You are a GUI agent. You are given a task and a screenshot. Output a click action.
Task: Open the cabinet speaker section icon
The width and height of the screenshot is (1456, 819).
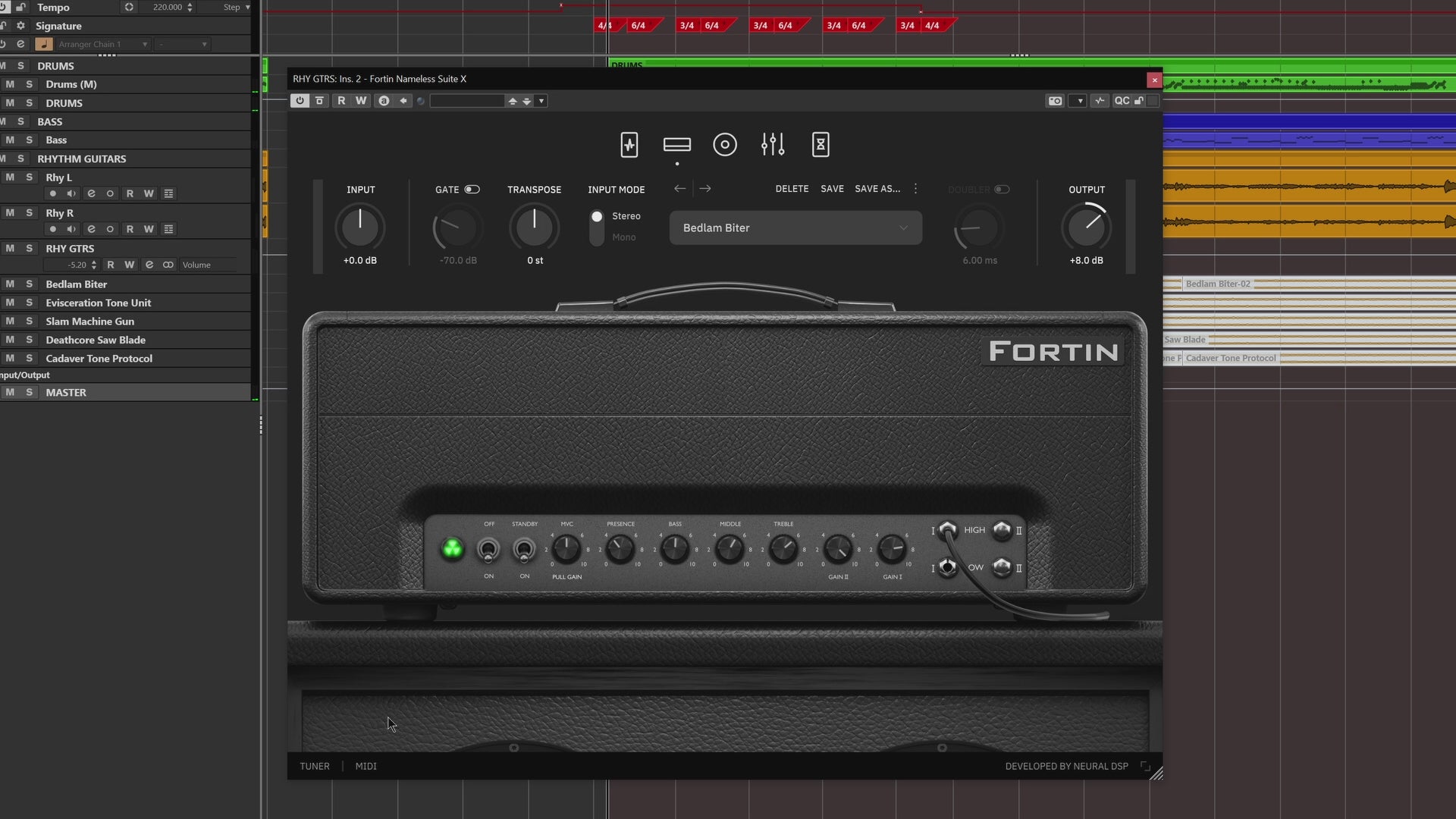point(725,144)
